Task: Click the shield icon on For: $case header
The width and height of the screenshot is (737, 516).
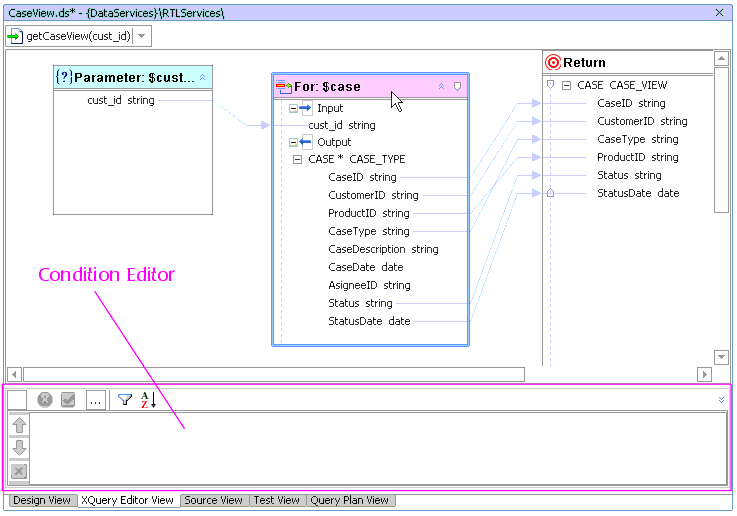Action: 457,86
